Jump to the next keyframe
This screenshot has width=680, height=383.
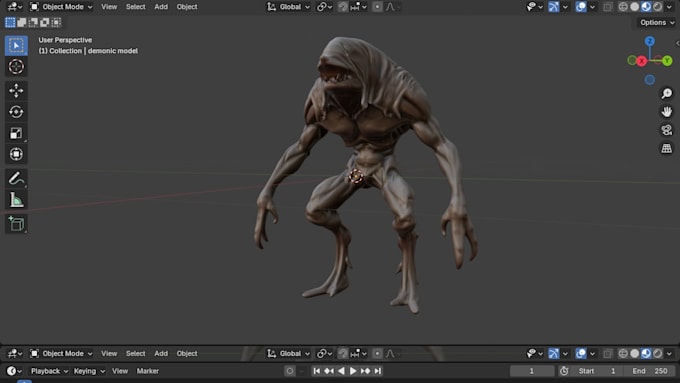click(366, 371)
